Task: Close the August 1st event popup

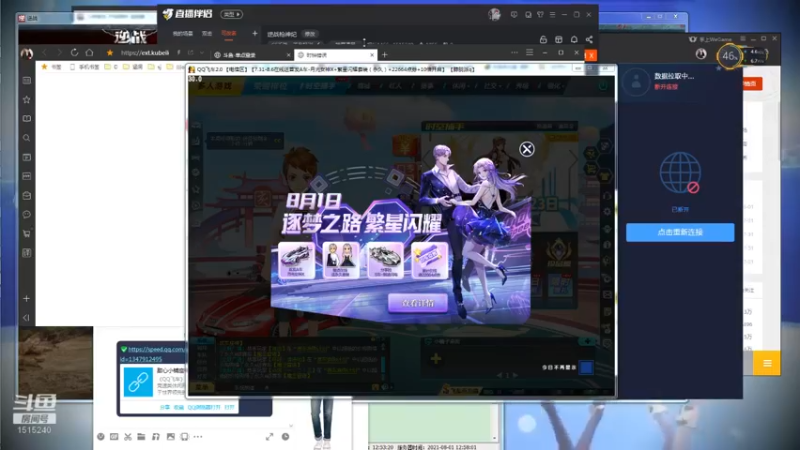Action: click(527, 149)
